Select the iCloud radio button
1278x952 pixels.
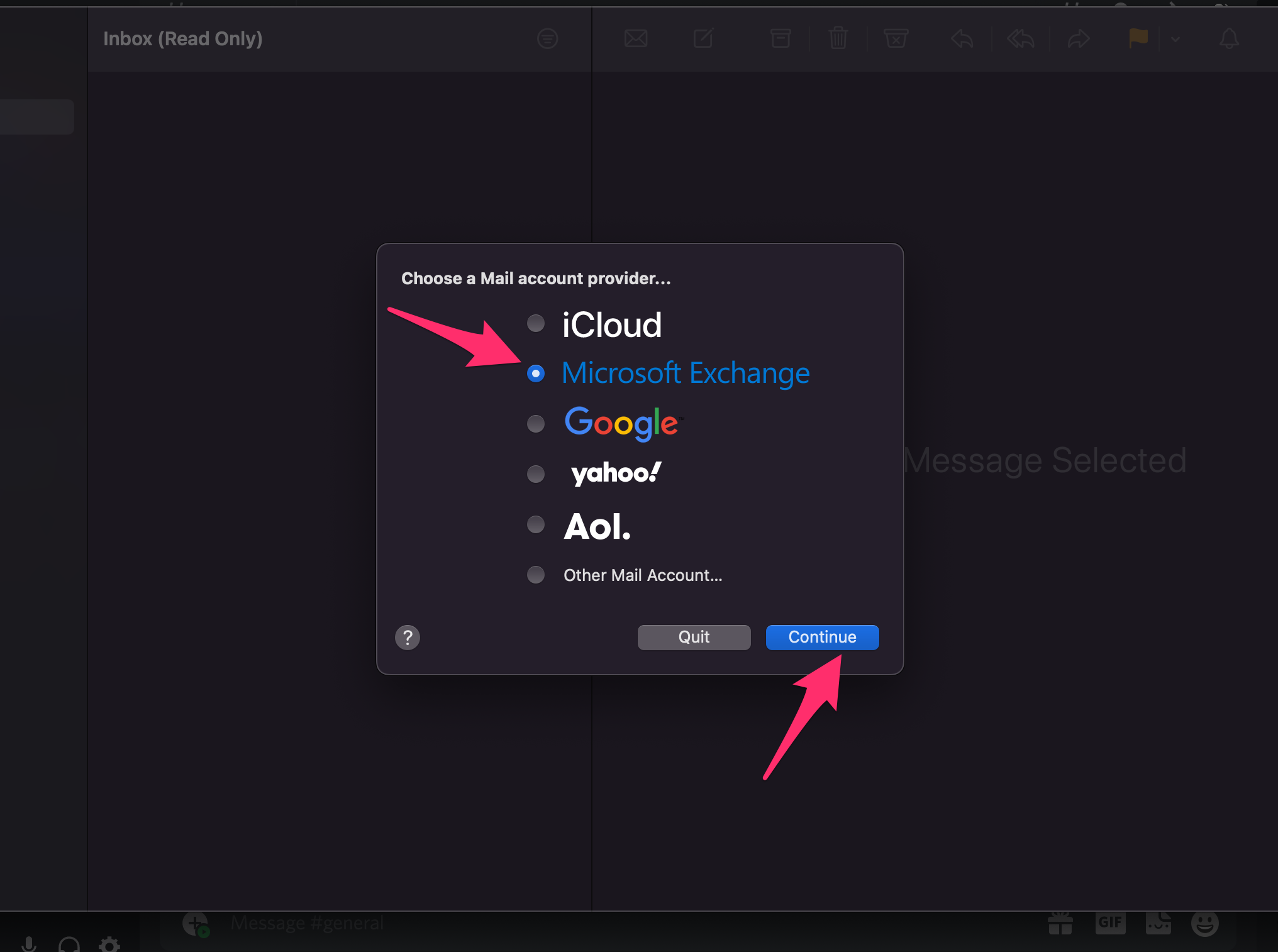536,323
